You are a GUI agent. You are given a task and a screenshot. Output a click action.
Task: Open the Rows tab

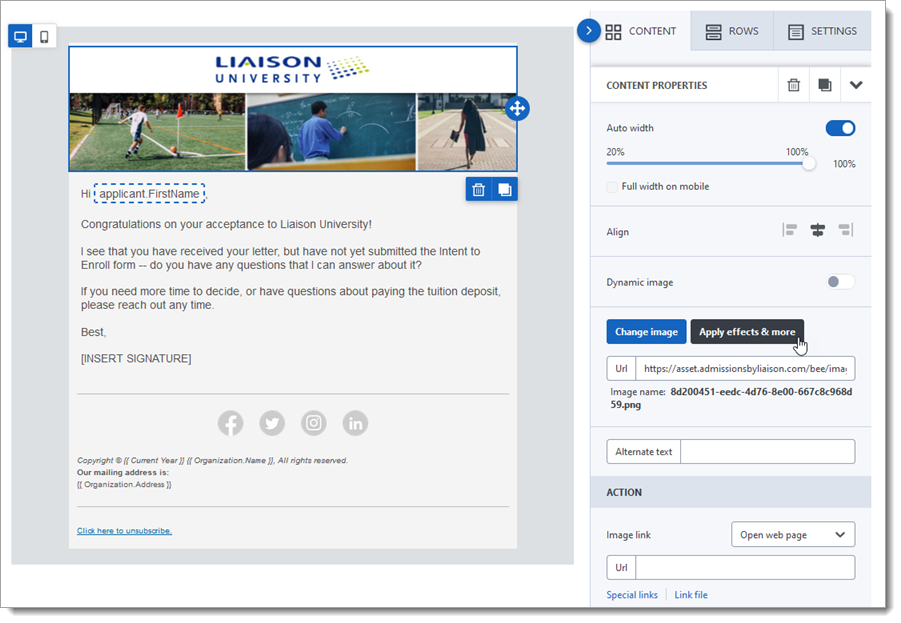(731, 31)
